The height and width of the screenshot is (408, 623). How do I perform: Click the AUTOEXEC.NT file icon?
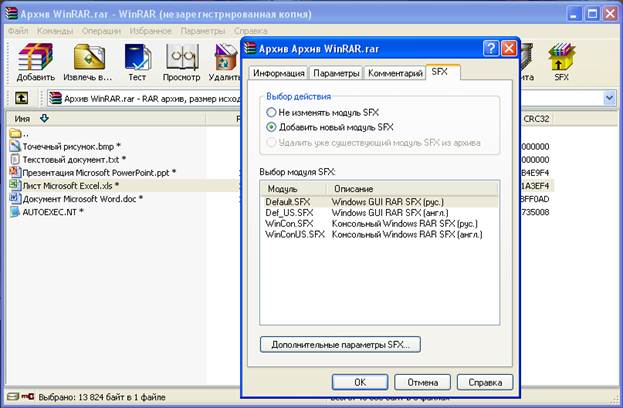pyautogui.click(x=15, y=211)
